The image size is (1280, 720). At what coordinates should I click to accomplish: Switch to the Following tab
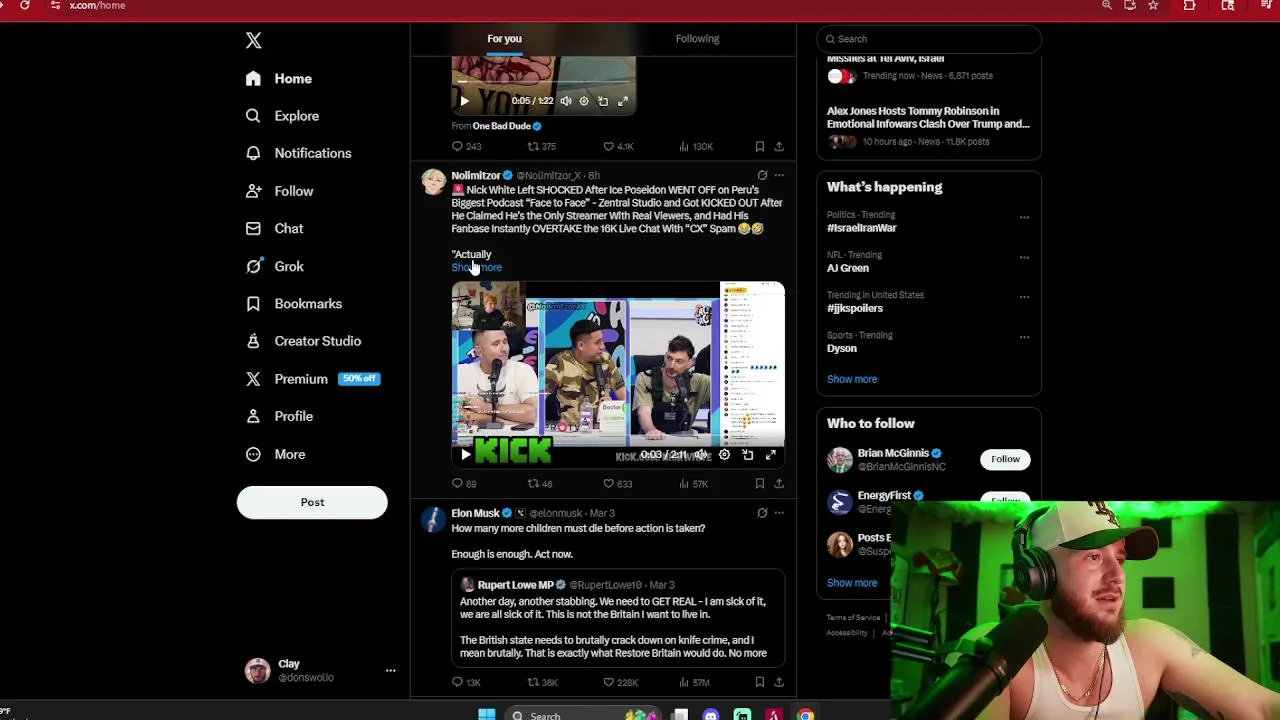[697, 39]
